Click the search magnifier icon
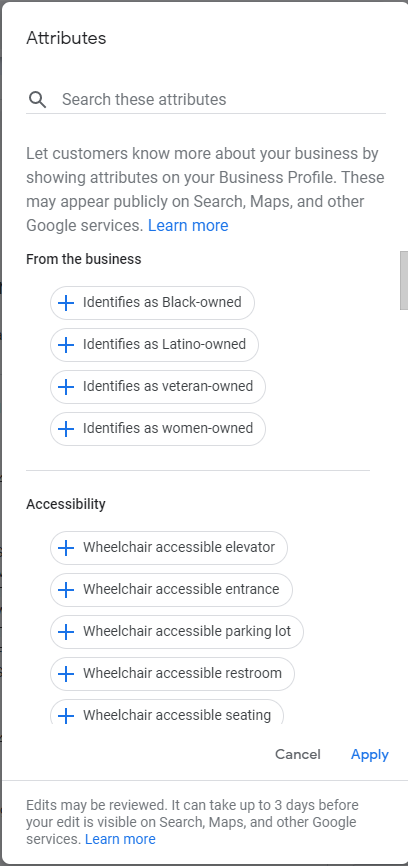 click(x=38, y=99)
